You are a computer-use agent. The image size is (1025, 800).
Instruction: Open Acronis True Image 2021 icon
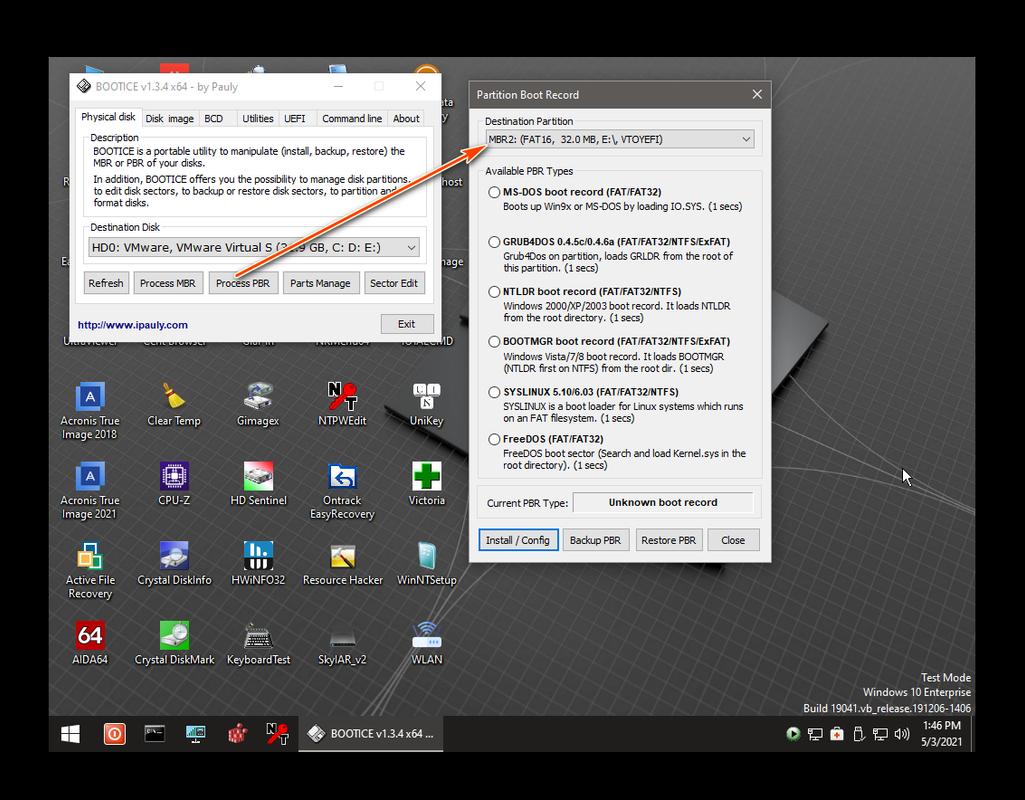coord(90,490)
